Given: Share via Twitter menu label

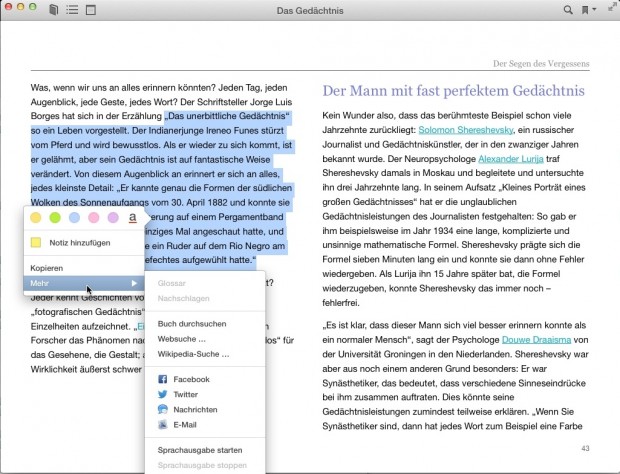Looking at the screenshot, I should [x=185, y=394].
